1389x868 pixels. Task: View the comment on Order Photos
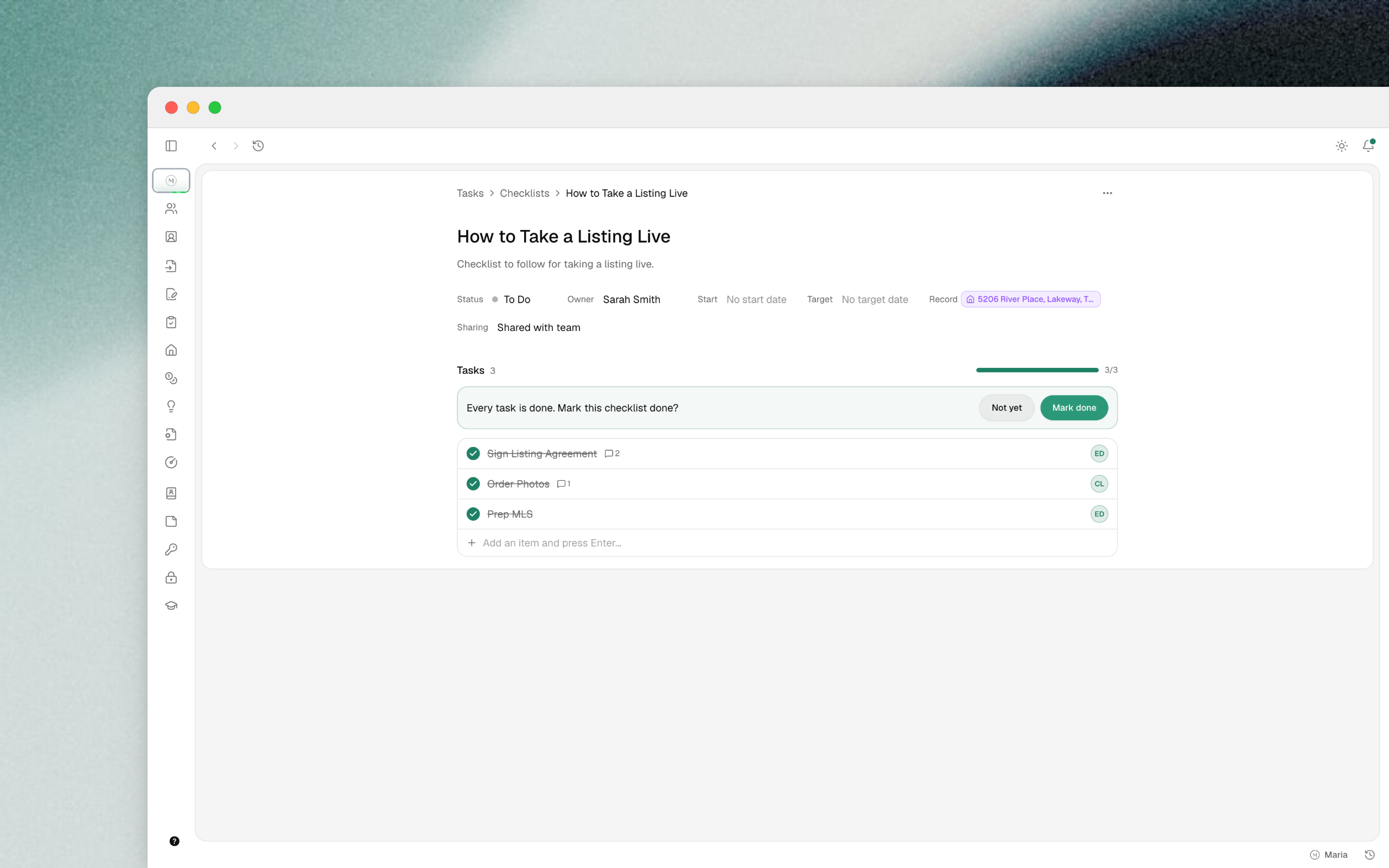(564, 484)
